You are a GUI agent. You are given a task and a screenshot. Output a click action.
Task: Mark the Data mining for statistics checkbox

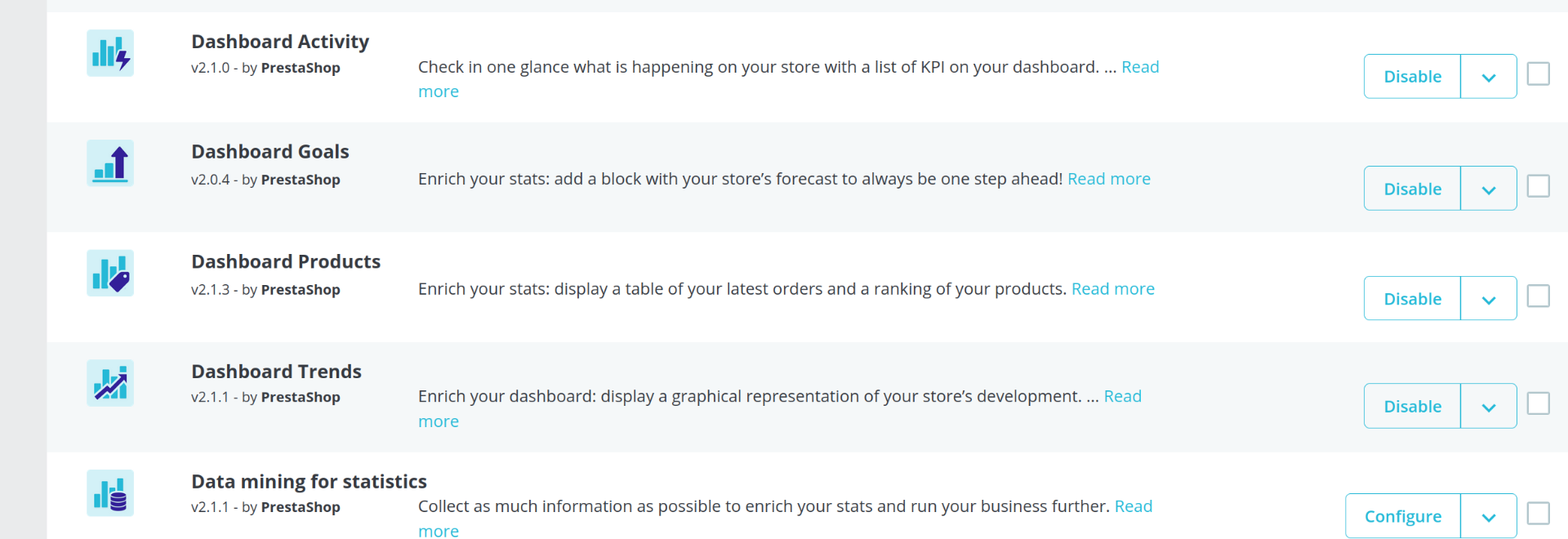[x=1538, y=514]
